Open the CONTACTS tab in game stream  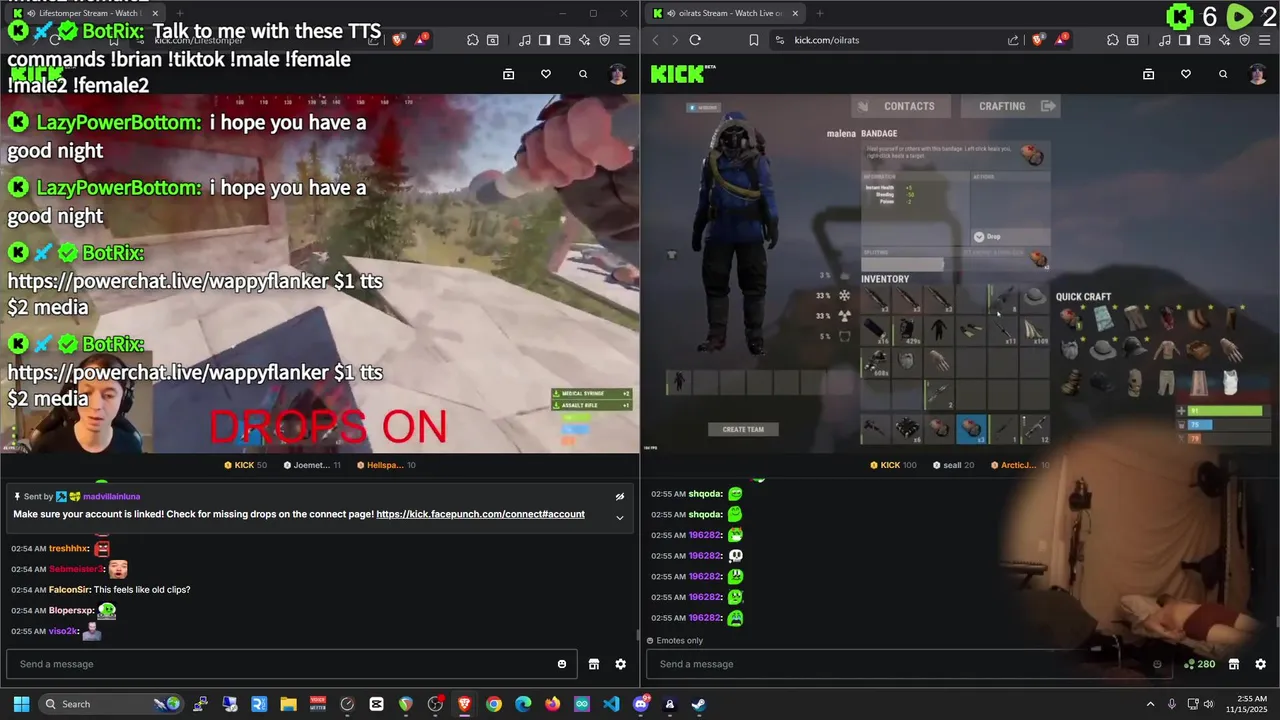click(x=900, y=106)
